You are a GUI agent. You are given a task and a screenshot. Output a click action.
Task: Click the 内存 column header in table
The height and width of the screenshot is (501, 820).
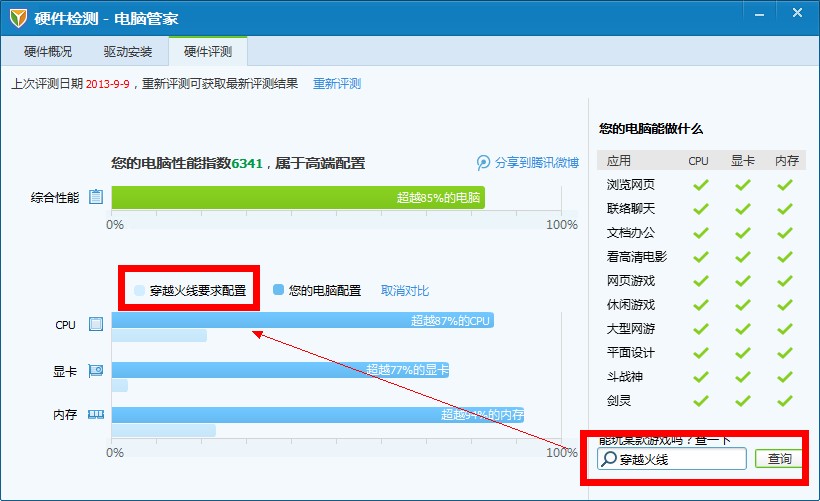coord(787,161)
